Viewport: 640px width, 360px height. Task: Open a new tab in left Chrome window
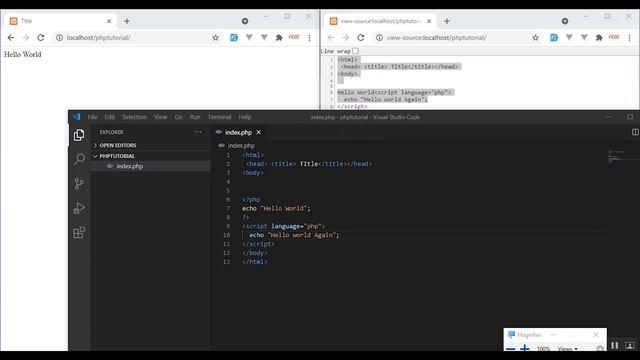coord(127,21)
